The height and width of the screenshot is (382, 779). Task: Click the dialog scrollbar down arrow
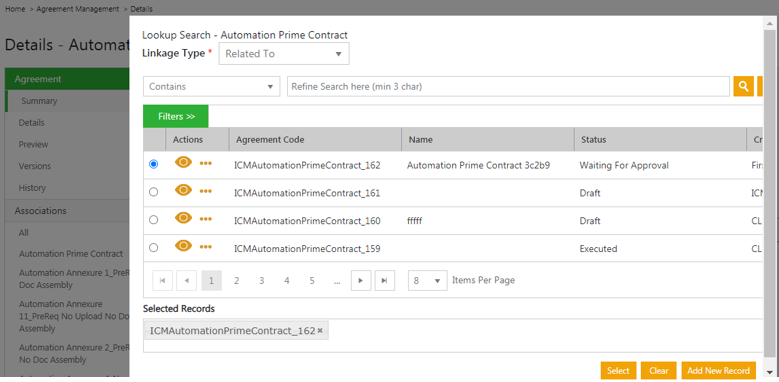pyautogui.click(x=769, y=372)
